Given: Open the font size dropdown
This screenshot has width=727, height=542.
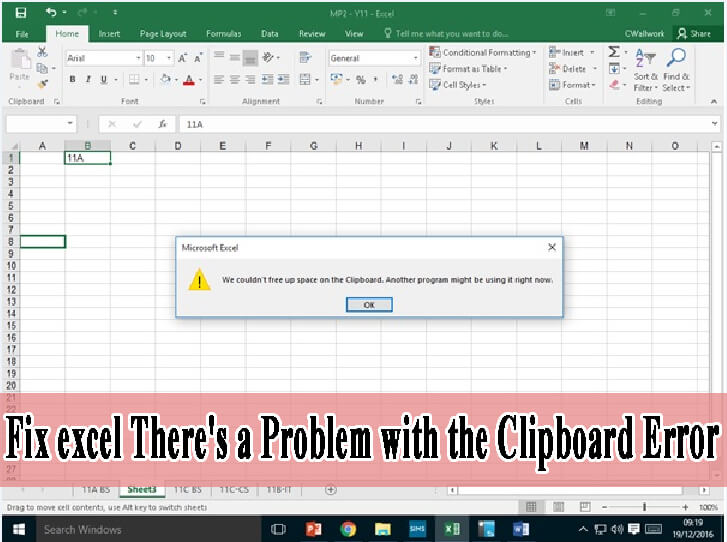Looking at the screenshot, I should click(169, 58).
